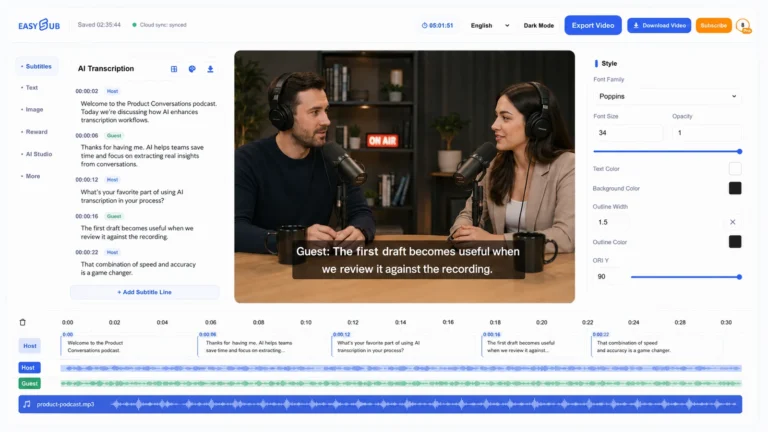Click the Export Video button

pos(593,25)
